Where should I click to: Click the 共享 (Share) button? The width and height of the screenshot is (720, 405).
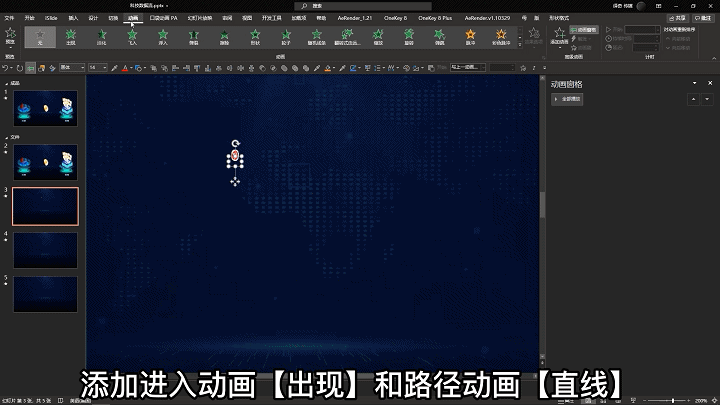[679, 18]
